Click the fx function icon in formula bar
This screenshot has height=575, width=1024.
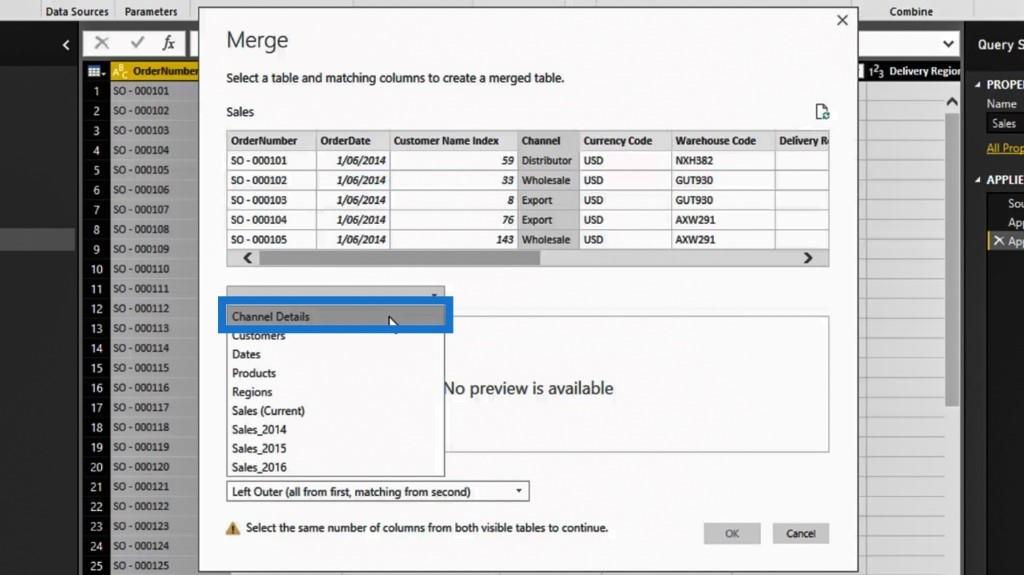[x=168, y=43]
